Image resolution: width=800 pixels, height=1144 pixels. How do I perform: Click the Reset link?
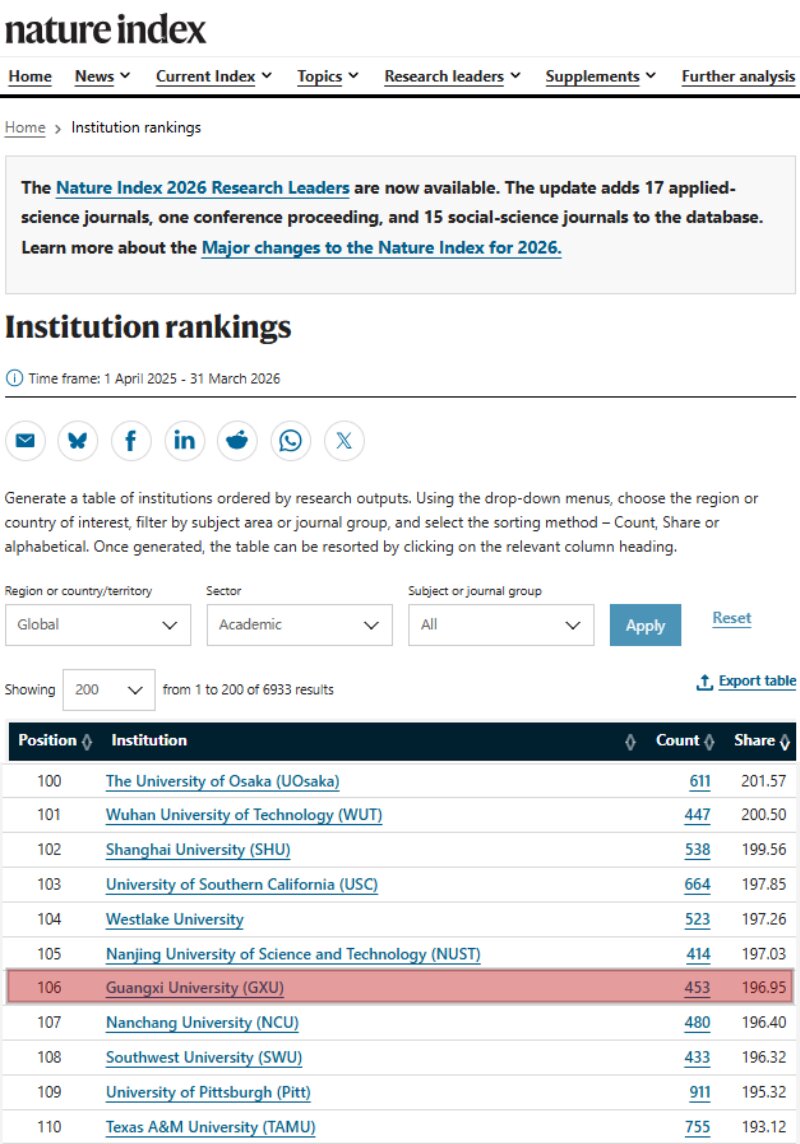[731, 618]
